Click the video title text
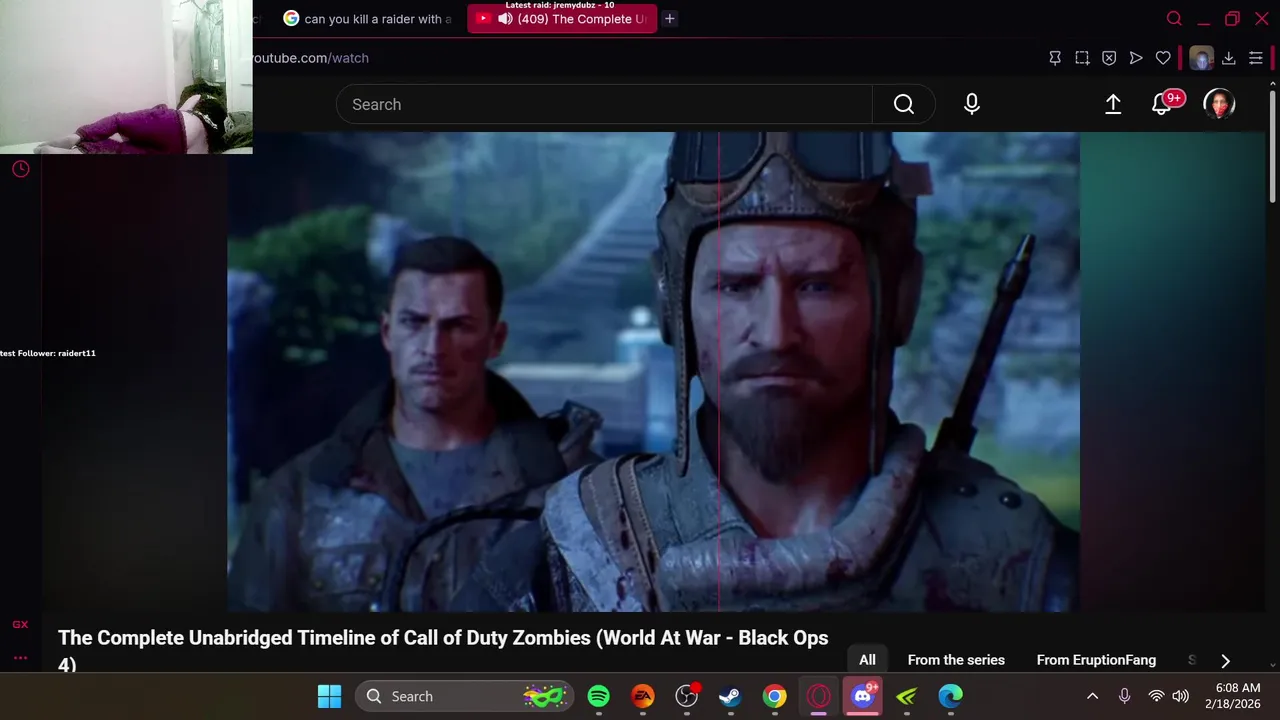 point(443,650)
